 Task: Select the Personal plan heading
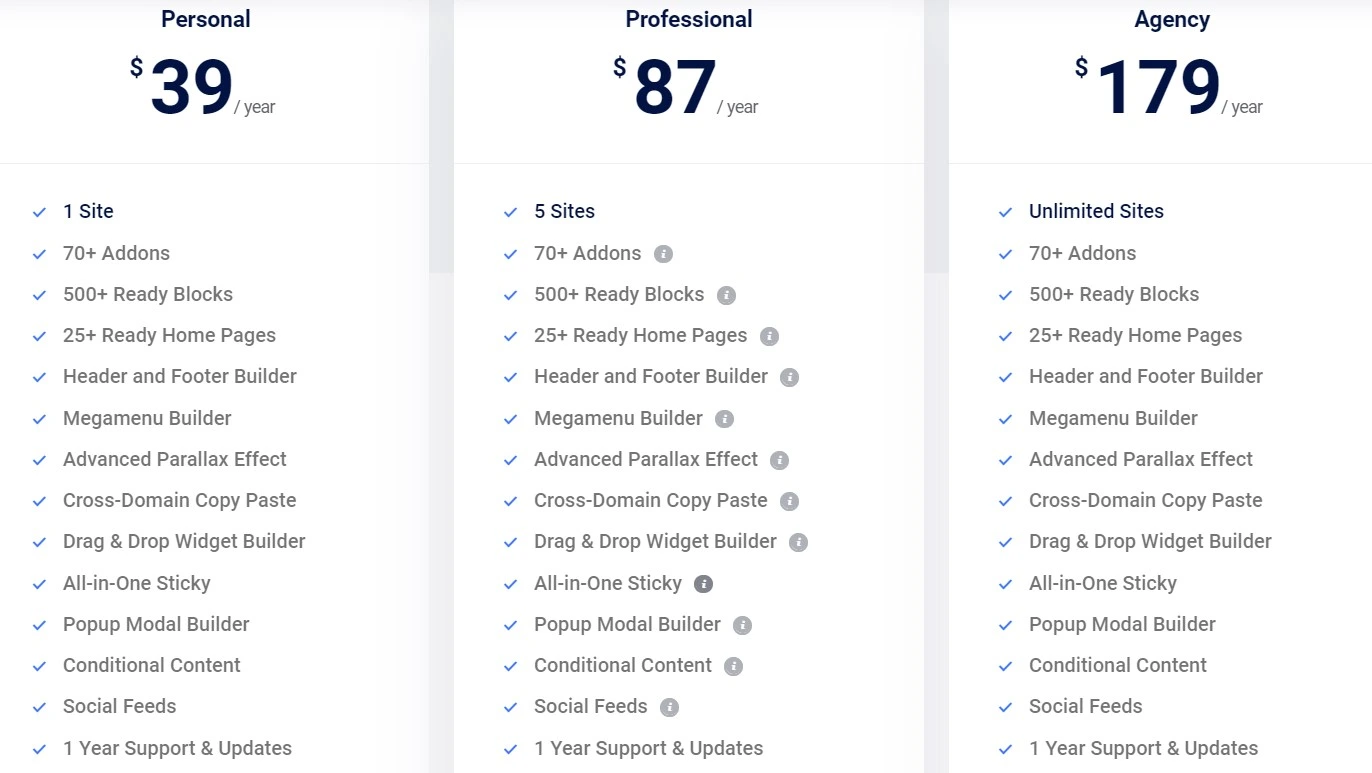[206, 19]
